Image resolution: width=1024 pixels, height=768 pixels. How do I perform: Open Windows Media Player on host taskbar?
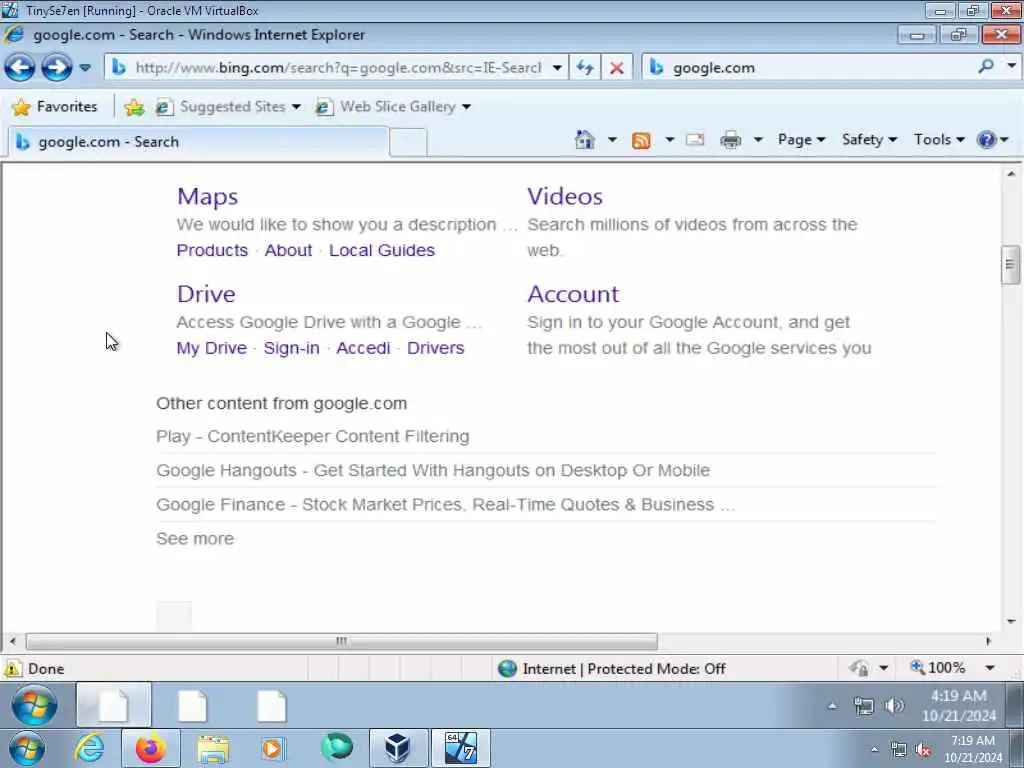(x=272, y=748)
